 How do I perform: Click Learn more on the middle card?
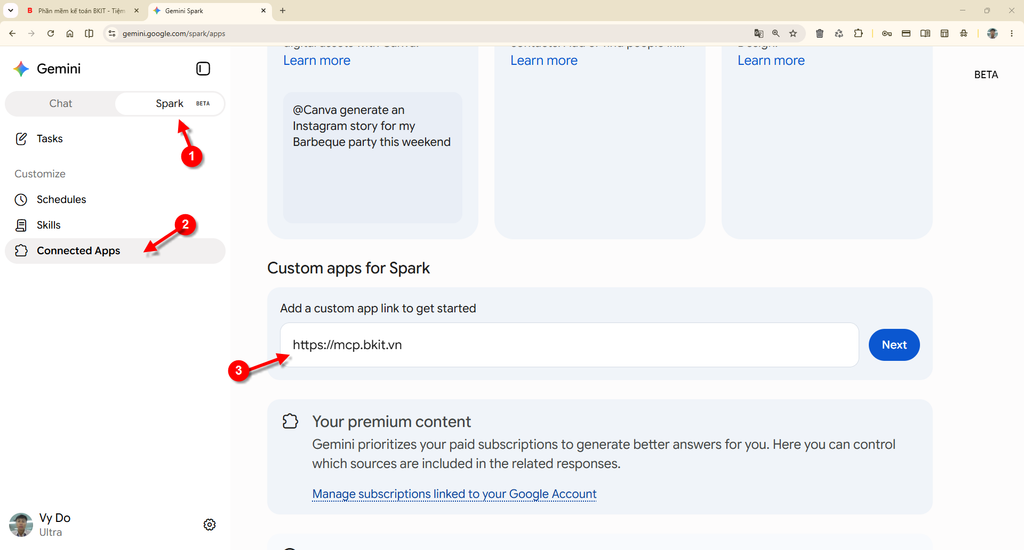544,60
